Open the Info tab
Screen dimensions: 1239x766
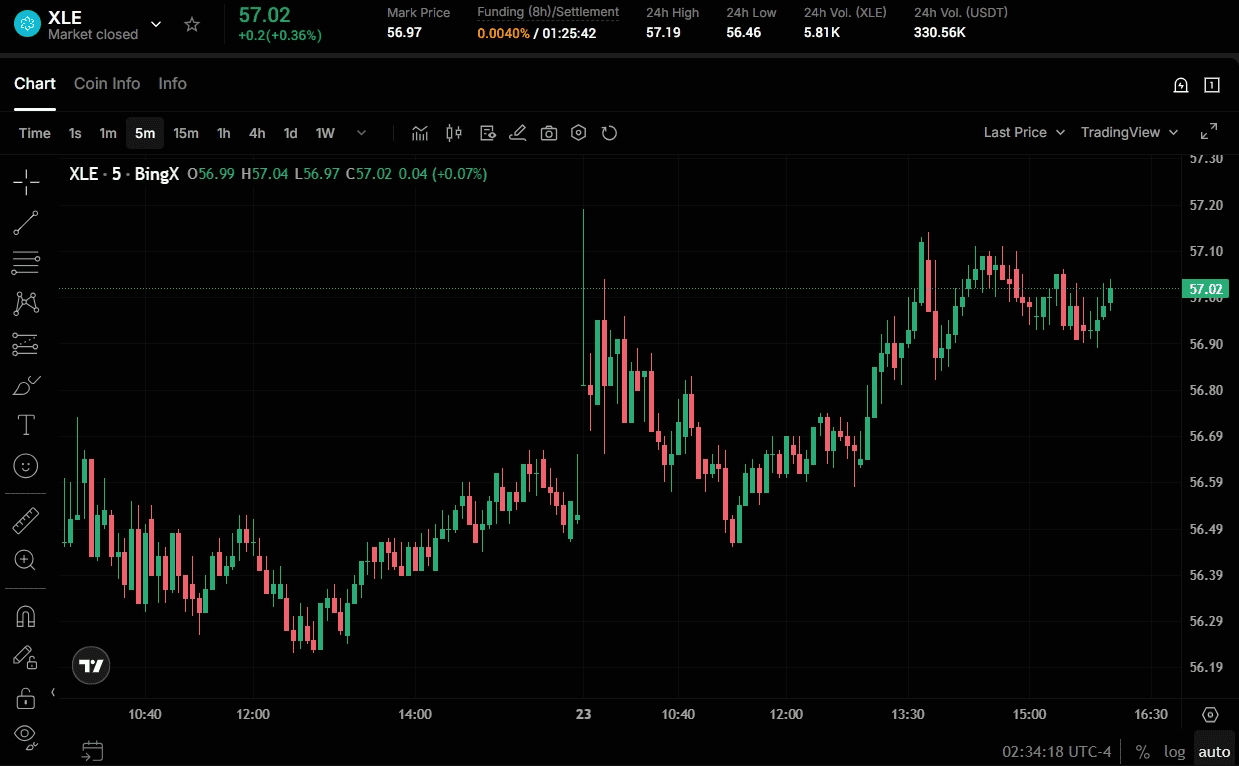pos(172,84)
